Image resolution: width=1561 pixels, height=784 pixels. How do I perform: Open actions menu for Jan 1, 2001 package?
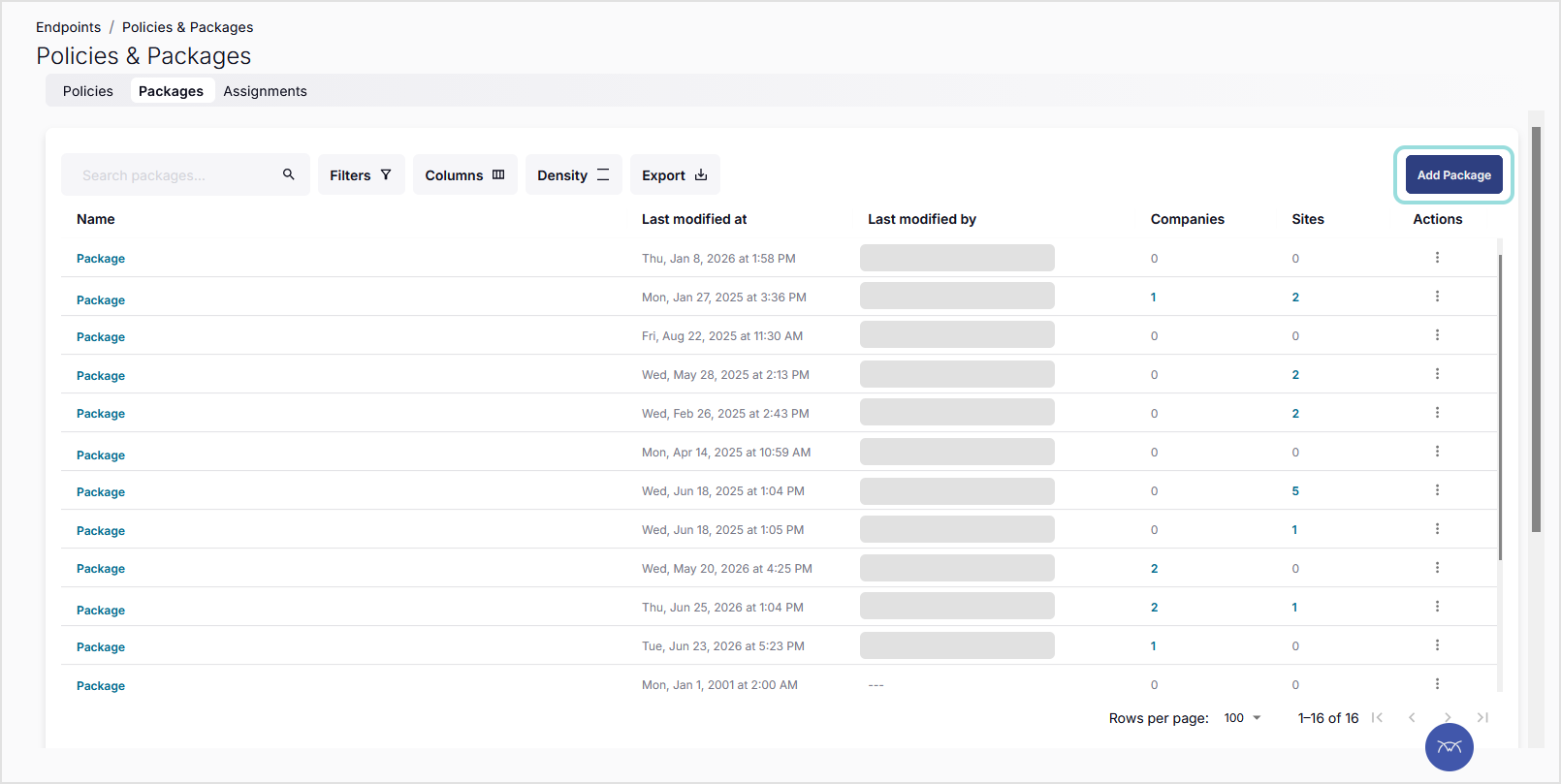click(x=1437, y=684)
